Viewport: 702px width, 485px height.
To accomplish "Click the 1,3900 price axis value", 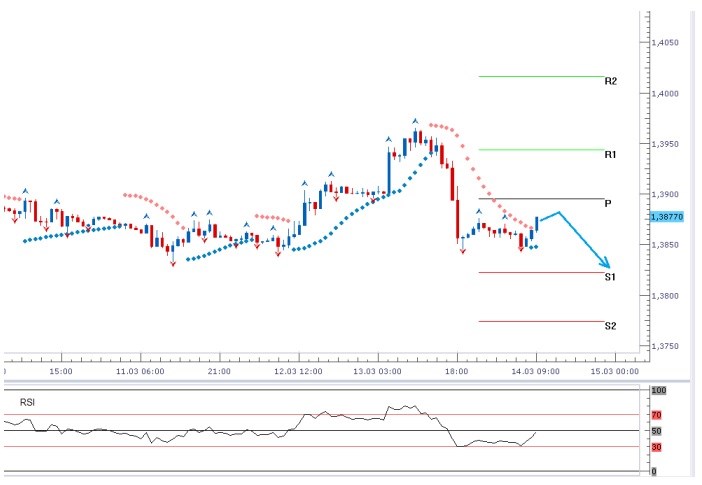I will coord(665,194).
